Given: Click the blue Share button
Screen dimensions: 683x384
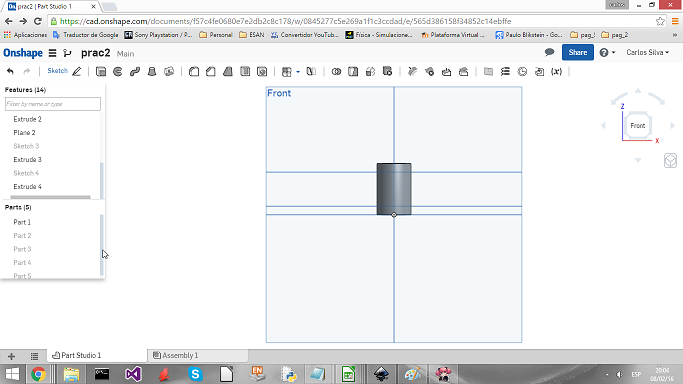Looking at the screenshot, I should 578,52.
